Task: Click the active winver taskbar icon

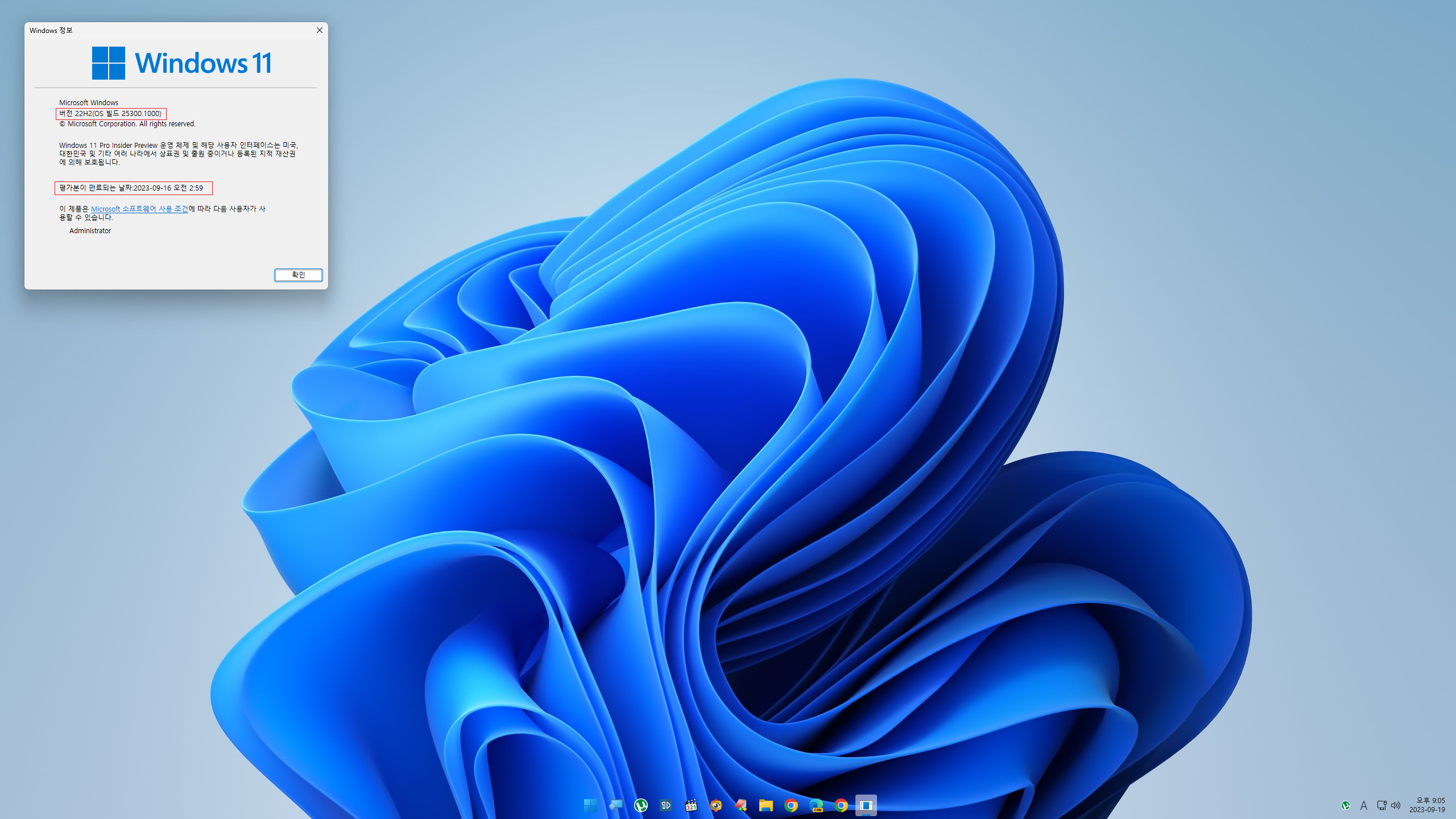Action: click(x=866, y=805)
